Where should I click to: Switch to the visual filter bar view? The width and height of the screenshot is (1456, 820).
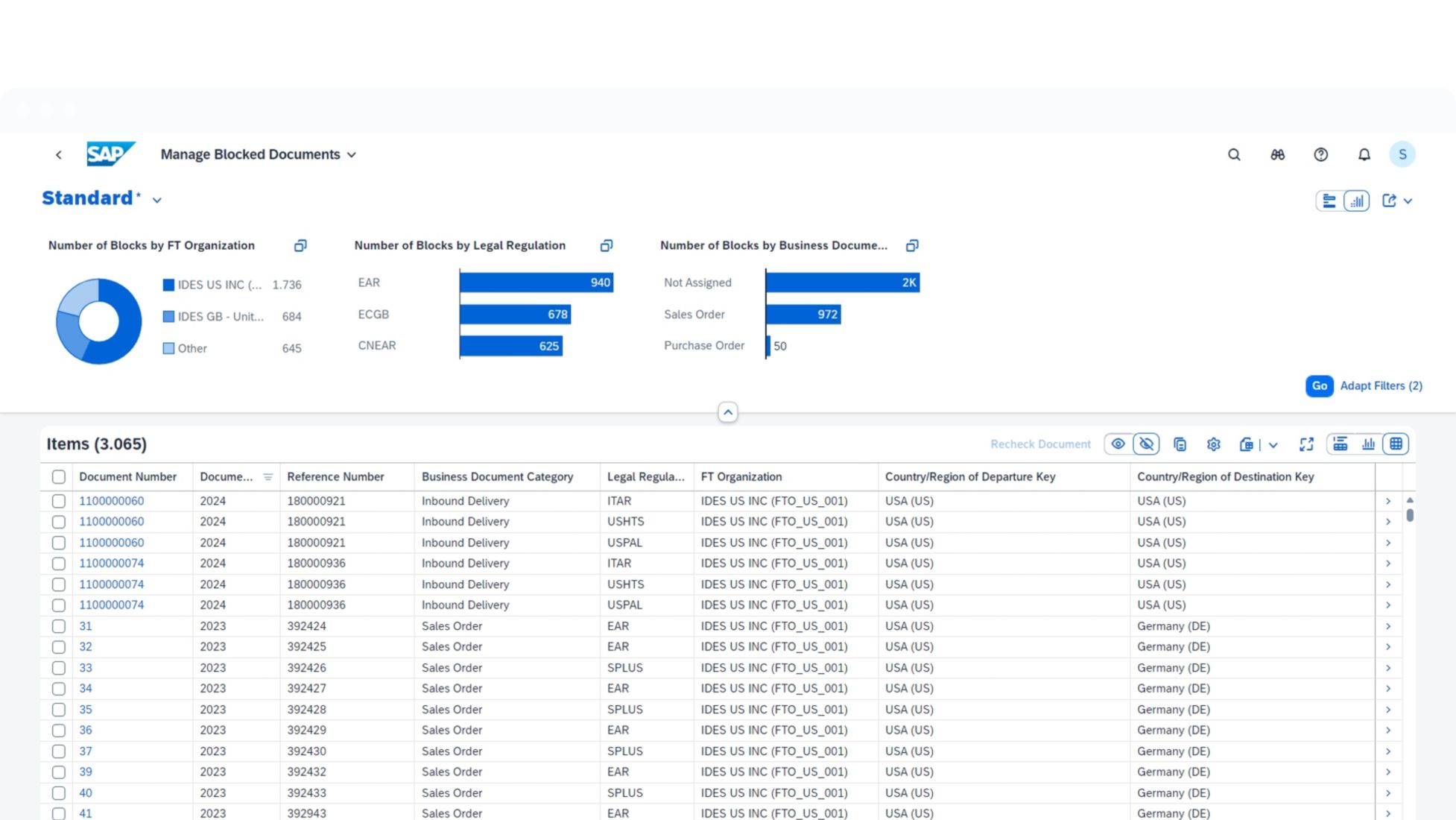click(1356, 201)
